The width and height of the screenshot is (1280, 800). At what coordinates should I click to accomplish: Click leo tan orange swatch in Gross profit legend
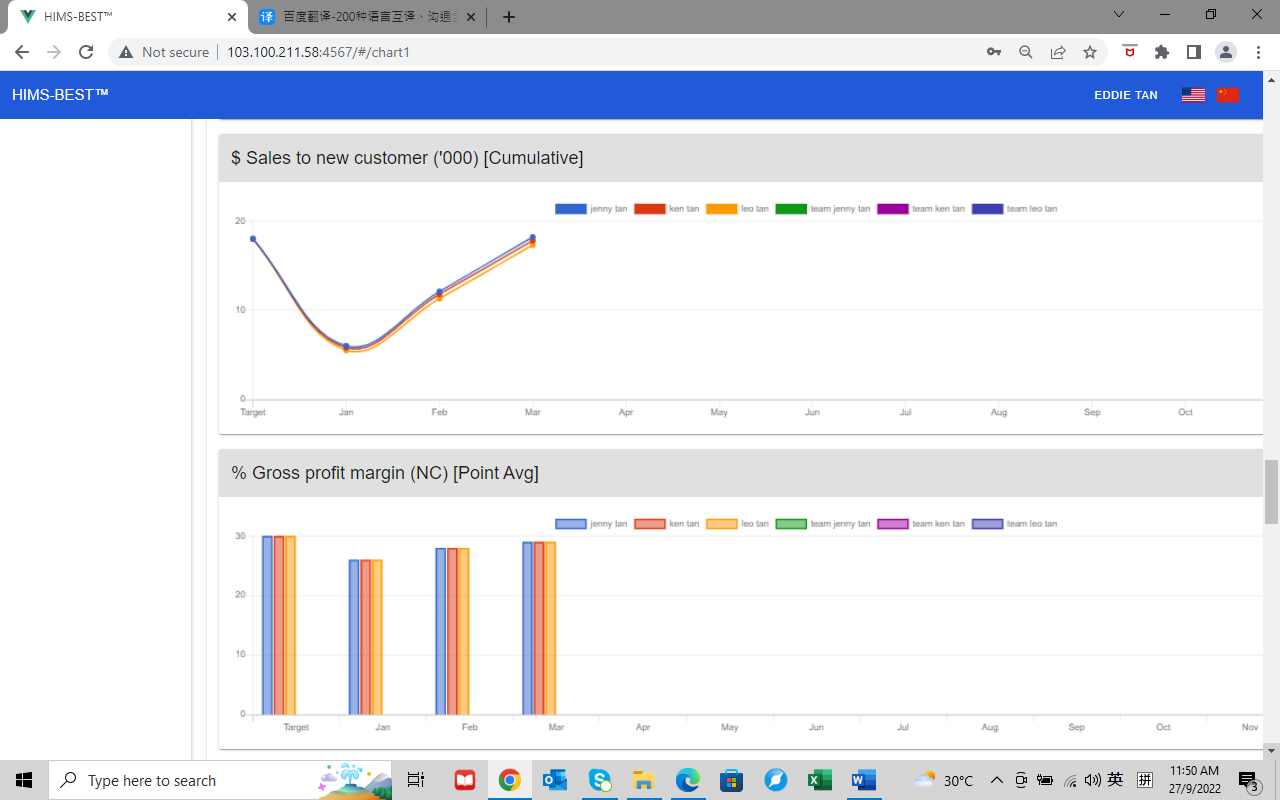721,524
